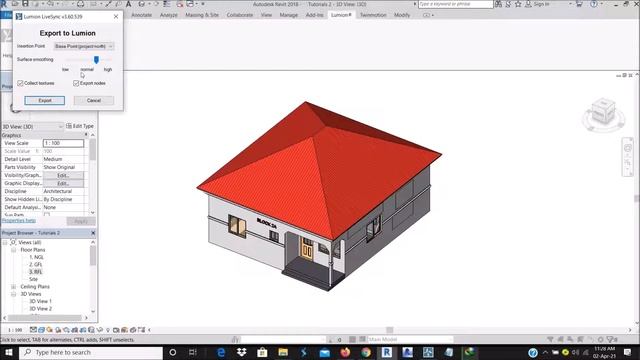Screen dimensions: 640x360
Task: Launch Firefox from the taskbar
Action: click(345, 352)
